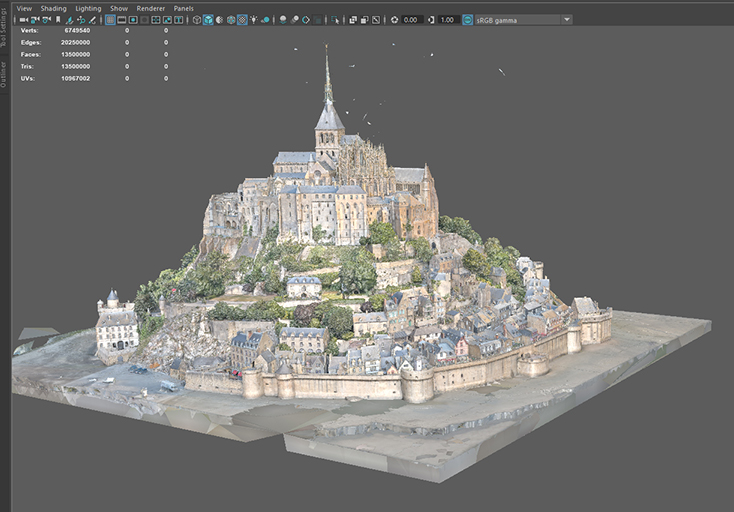The height and width of the screenshot is (512, 734).
Task: Open the sRGB gamma color space dropdown
Action: [523, 20]
